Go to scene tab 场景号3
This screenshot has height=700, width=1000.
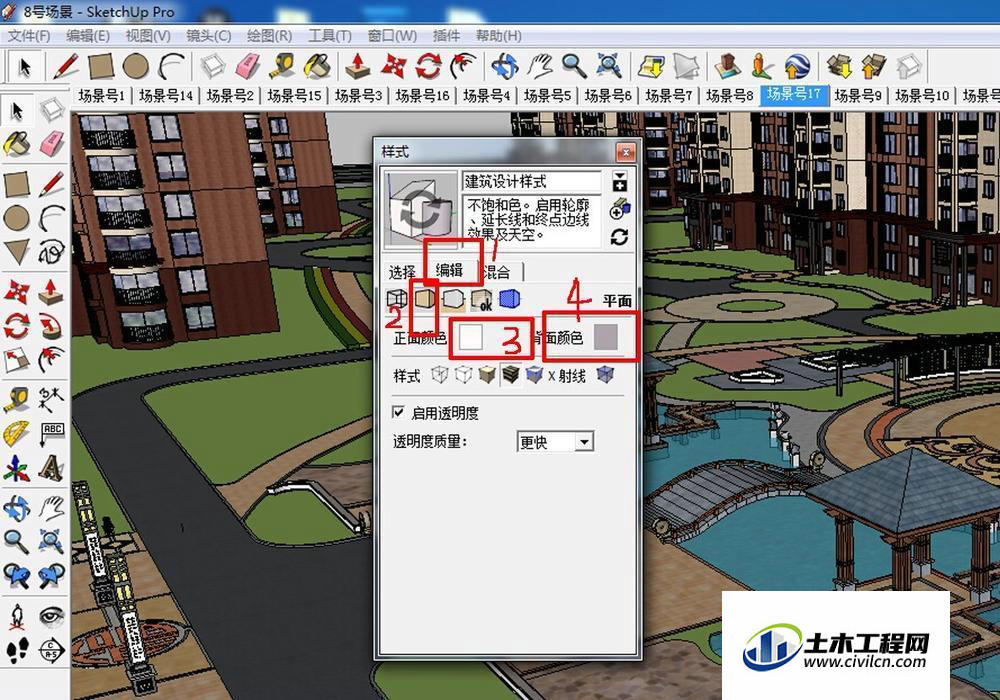tap(358, 96)
